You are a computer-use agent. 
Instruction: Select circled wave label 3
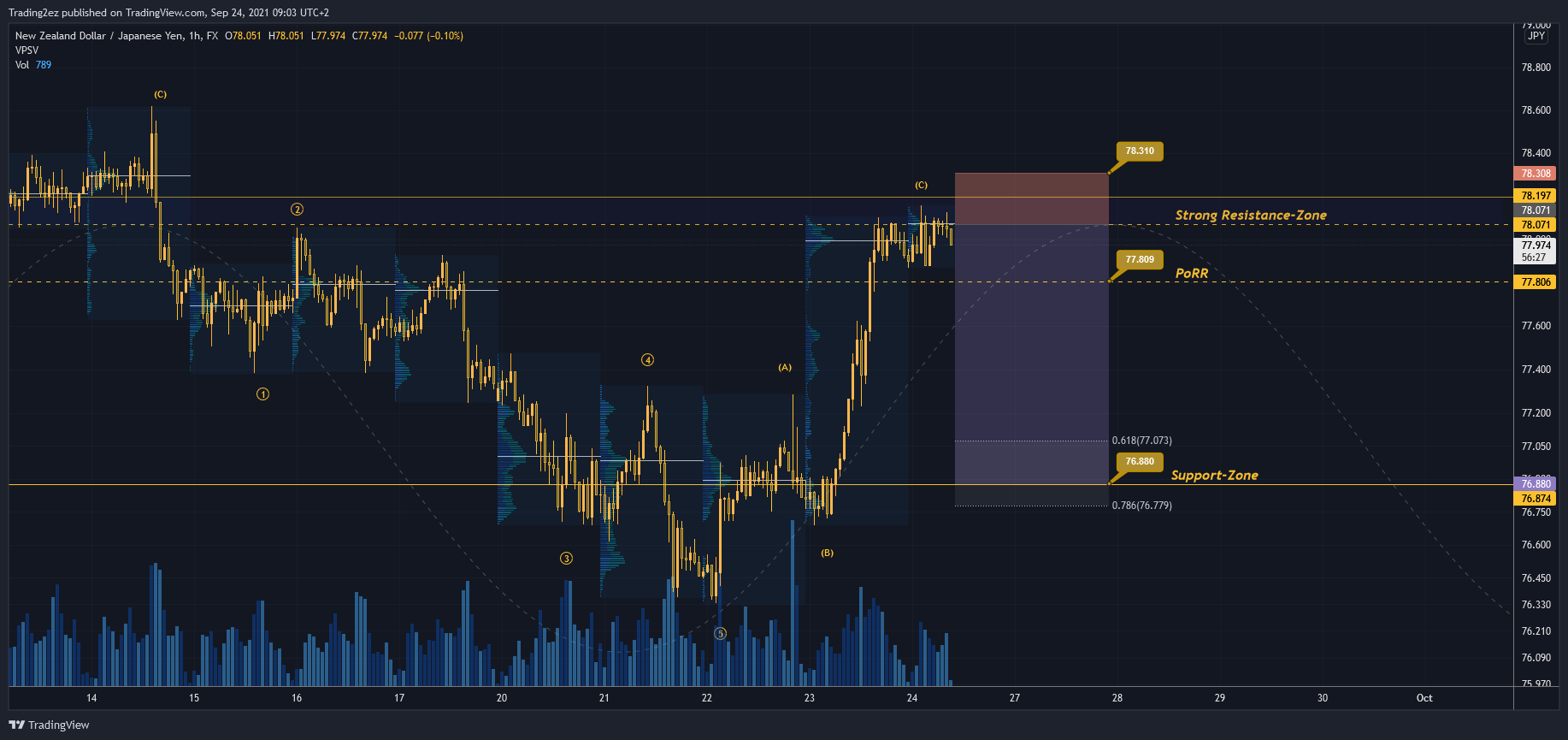(x=566, y=559)
